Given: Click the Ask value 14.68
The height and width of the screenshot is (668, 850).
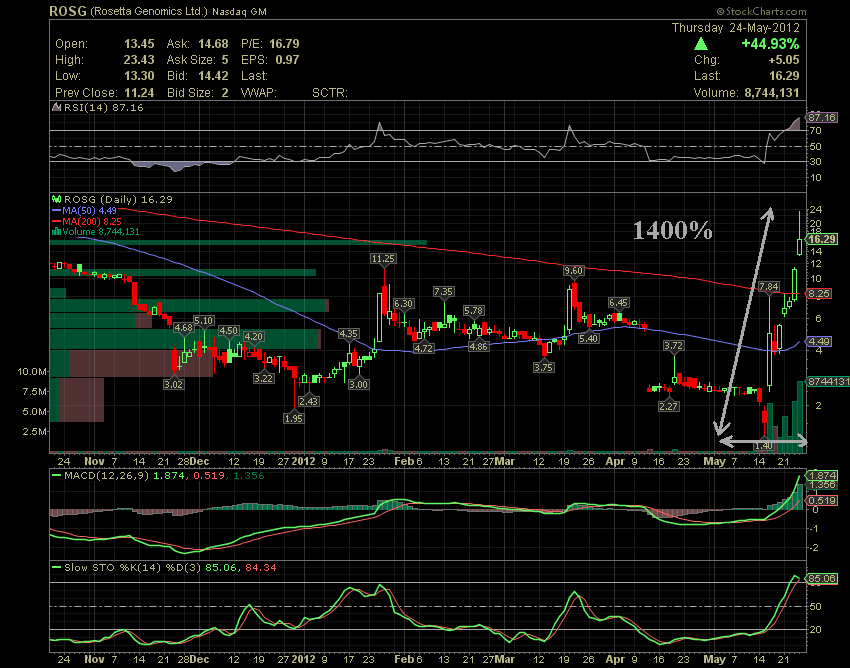Looking at the screenshot, I should (213, 44).
